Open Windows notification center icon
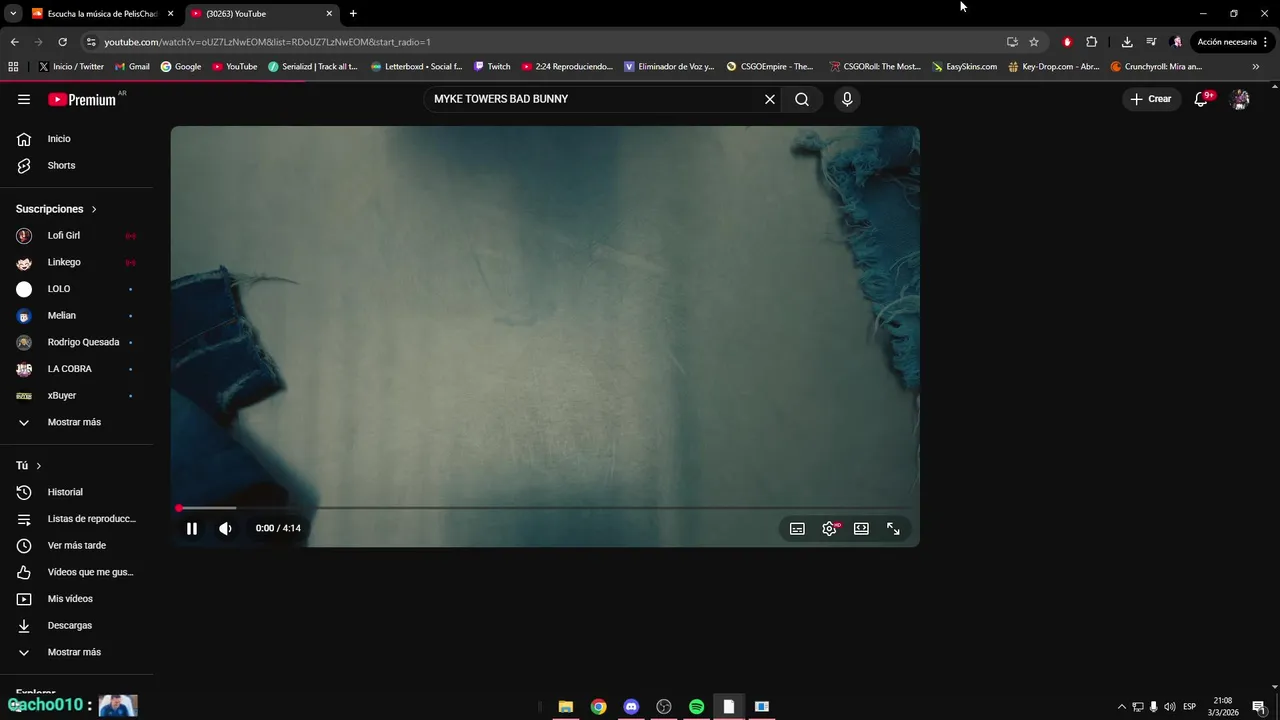 (x=1259, y=707)
